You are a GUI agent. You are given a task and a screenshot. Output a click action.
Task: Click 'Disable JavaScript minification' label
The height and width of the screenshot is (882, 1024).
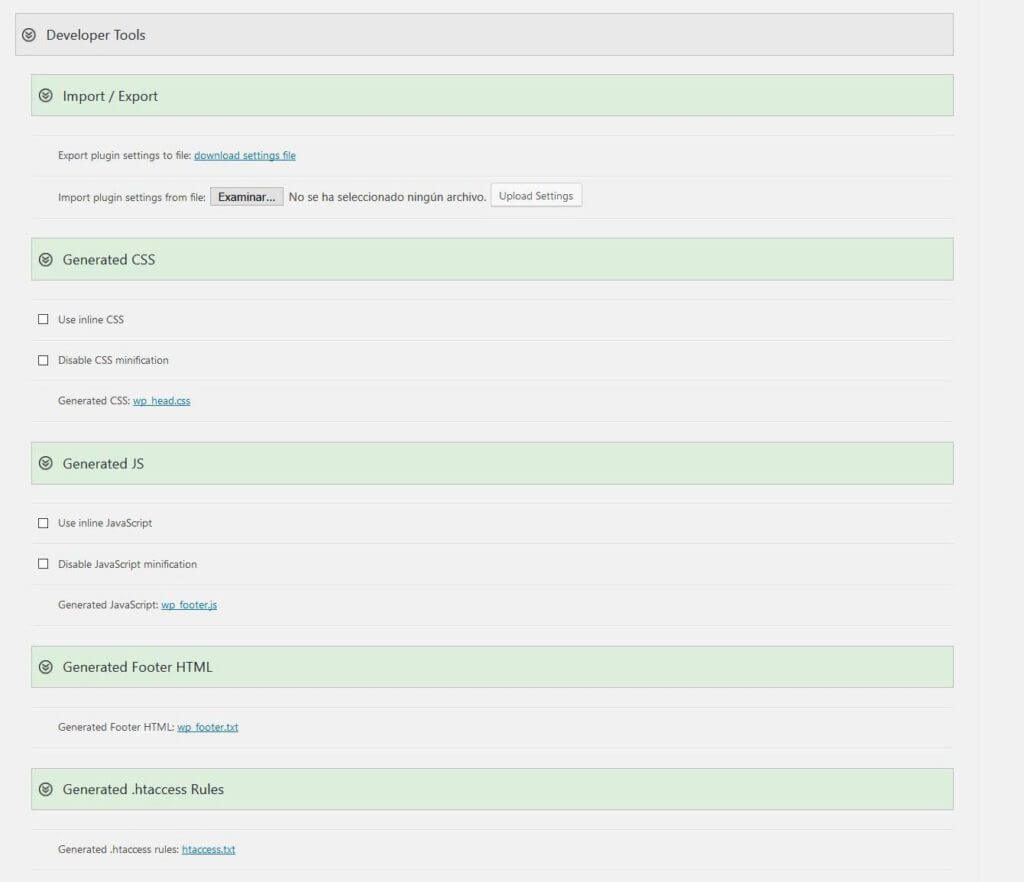click(x=127, y=564)
